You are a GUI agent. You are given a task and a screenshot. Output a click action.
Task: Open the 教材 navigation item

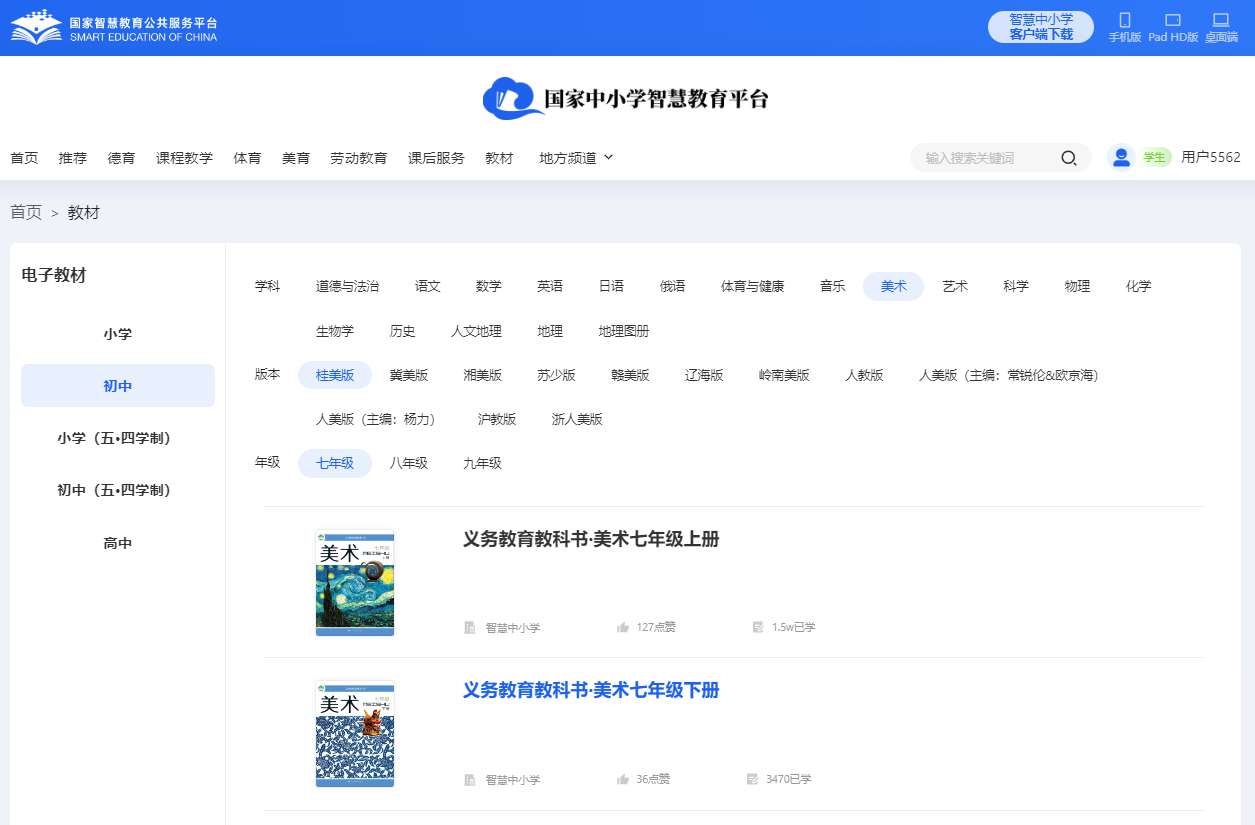(x=499, y=158)
